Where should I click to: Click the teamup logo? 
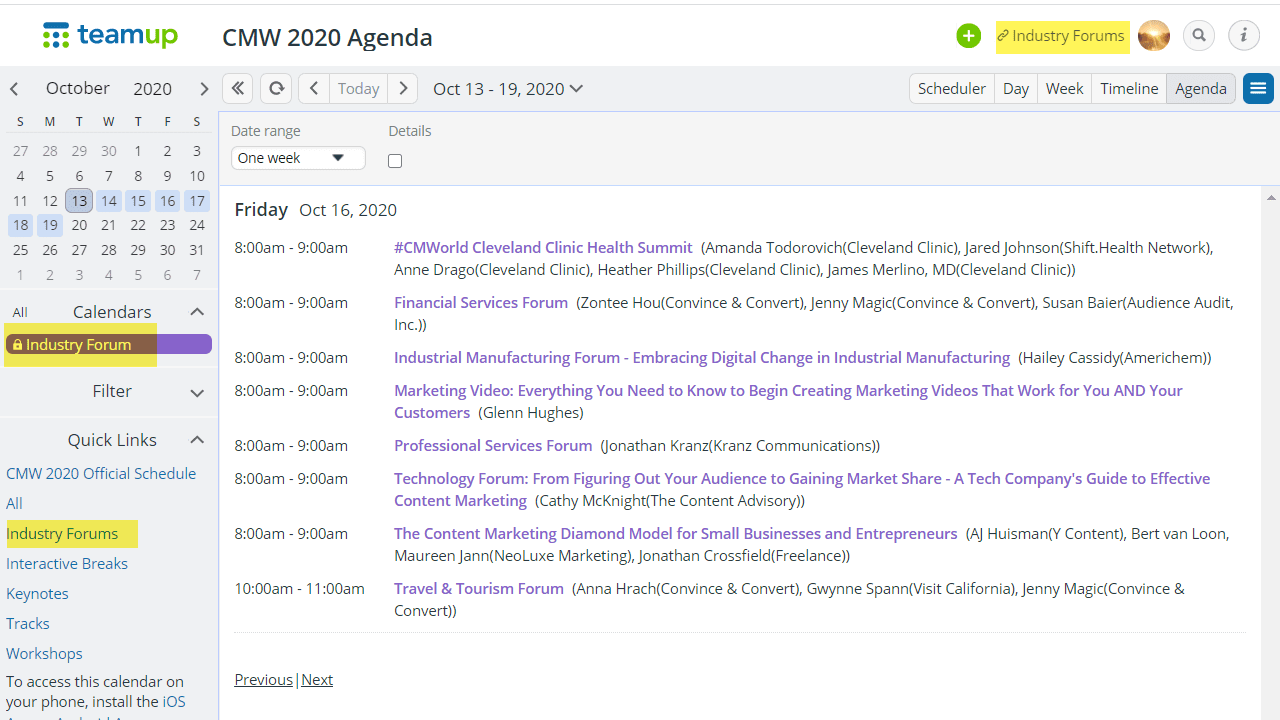pos(110,36)
